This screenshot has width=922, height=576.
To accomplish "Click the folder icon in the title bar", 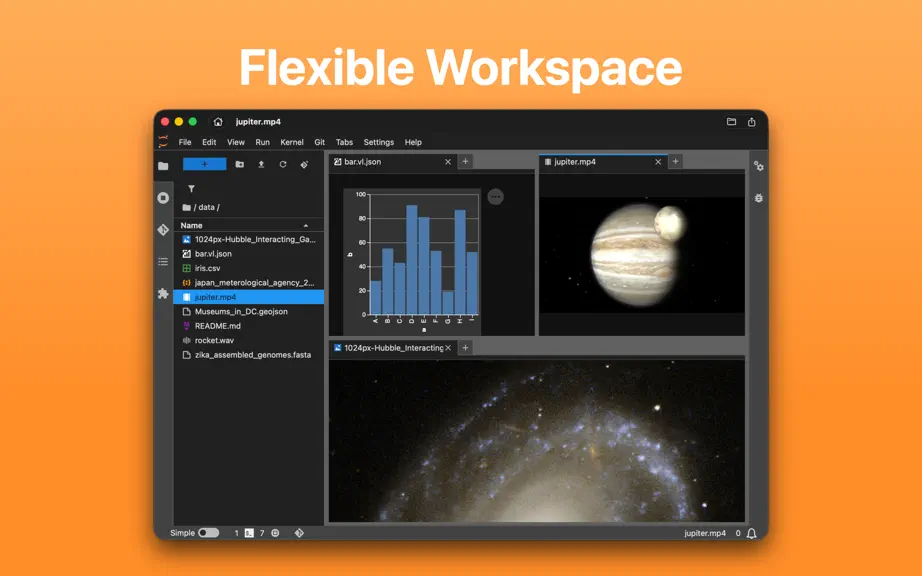I will point(731,122).
